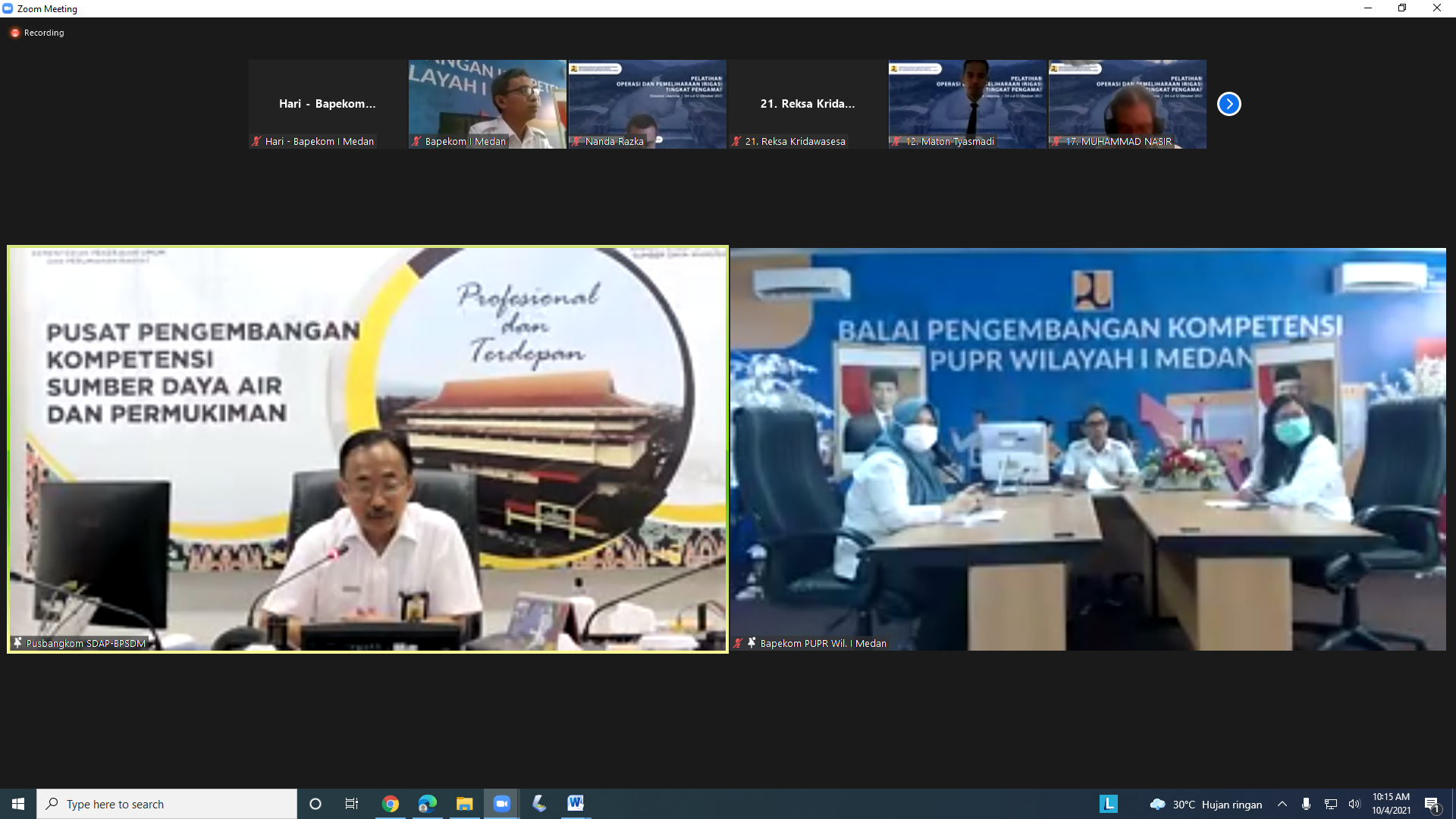Select Nanda Razka video thumbnail
Viewport: 1456px width, 819px height.
tap(648, 104)
